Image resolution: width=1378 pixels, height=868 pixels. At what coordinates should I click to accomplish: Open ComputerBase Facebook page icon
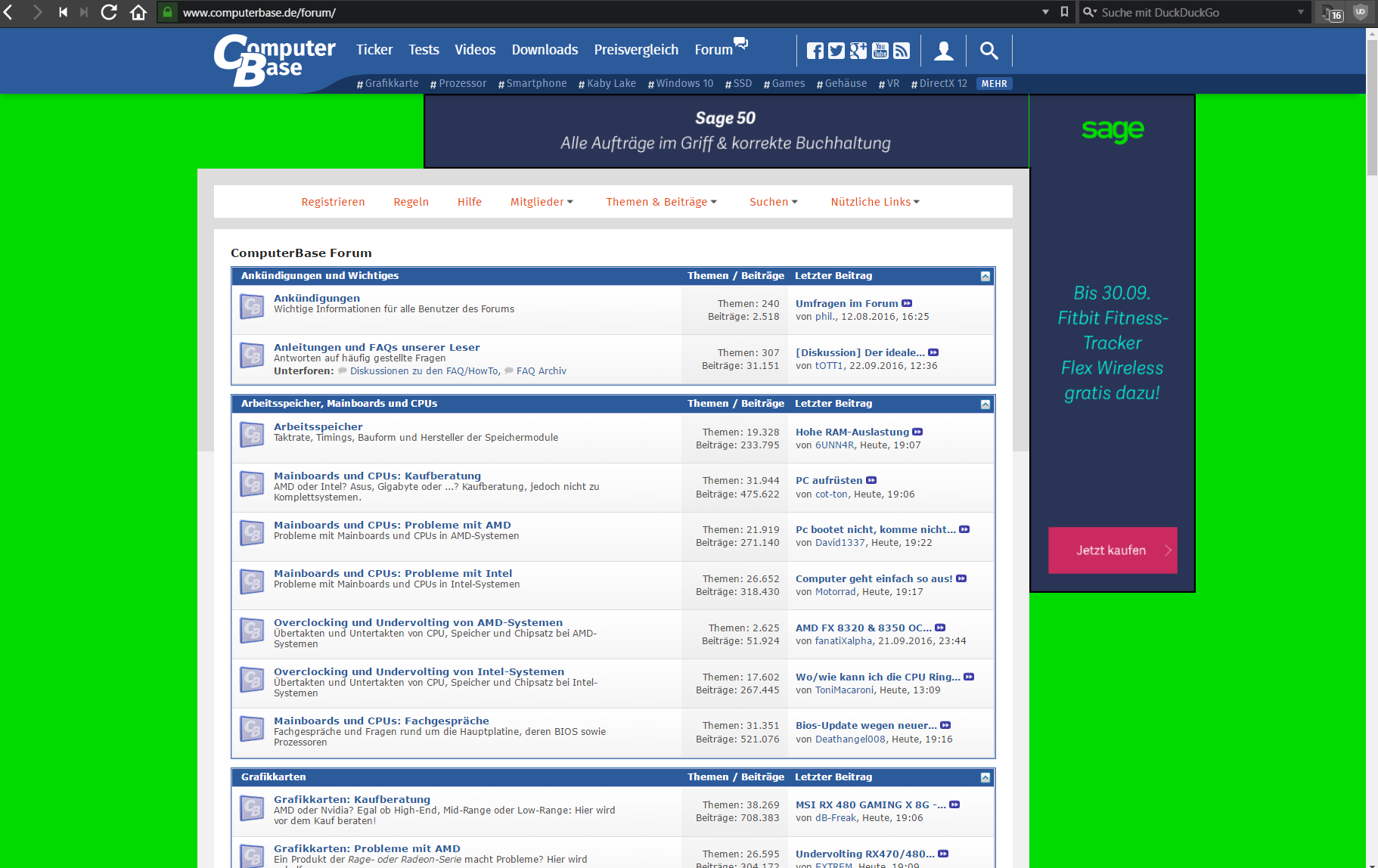815,51
